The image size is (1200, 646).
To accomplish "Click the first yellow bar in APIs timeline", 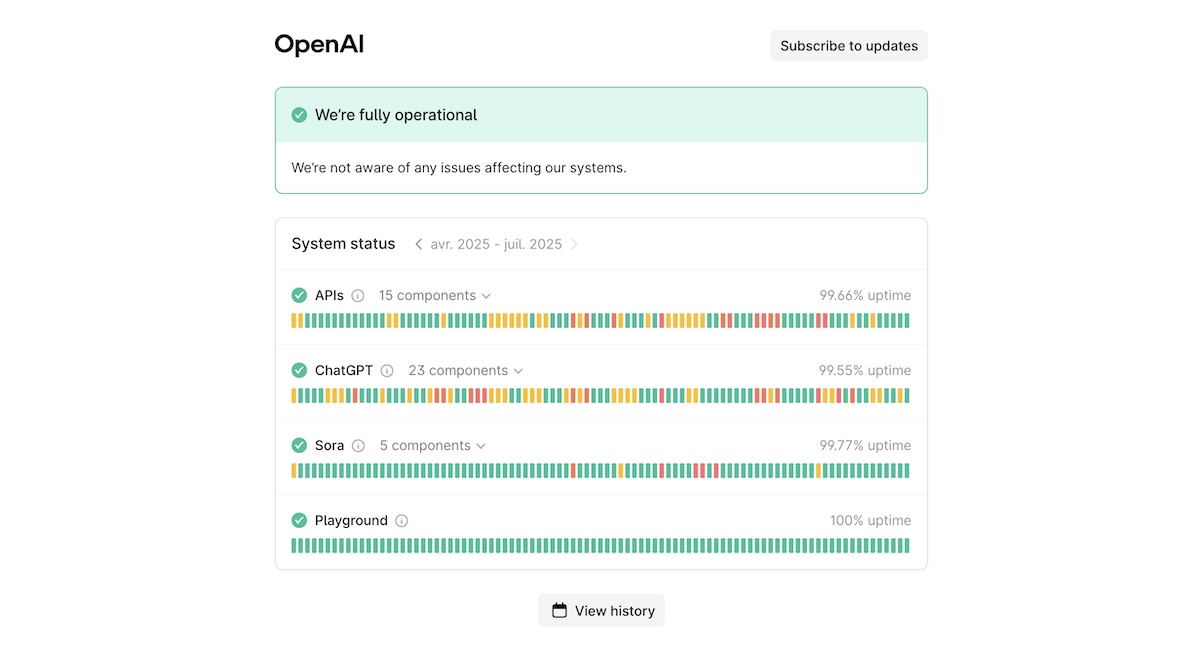I will pos(294,321).
